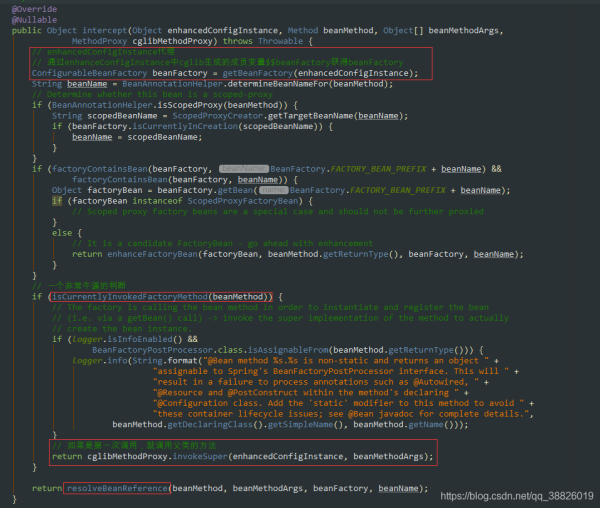This screenshot has width=600, height=508.
Task: Click the invokeSuper method call
Action: [200, 456]
